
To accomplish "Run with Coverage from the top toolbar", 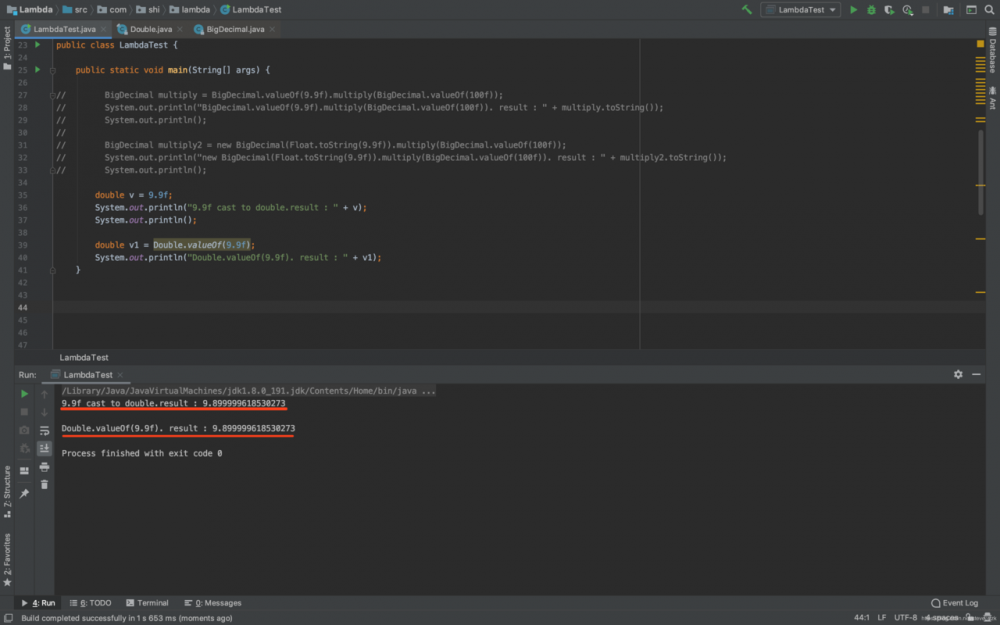I will click(x=889, y=9).
